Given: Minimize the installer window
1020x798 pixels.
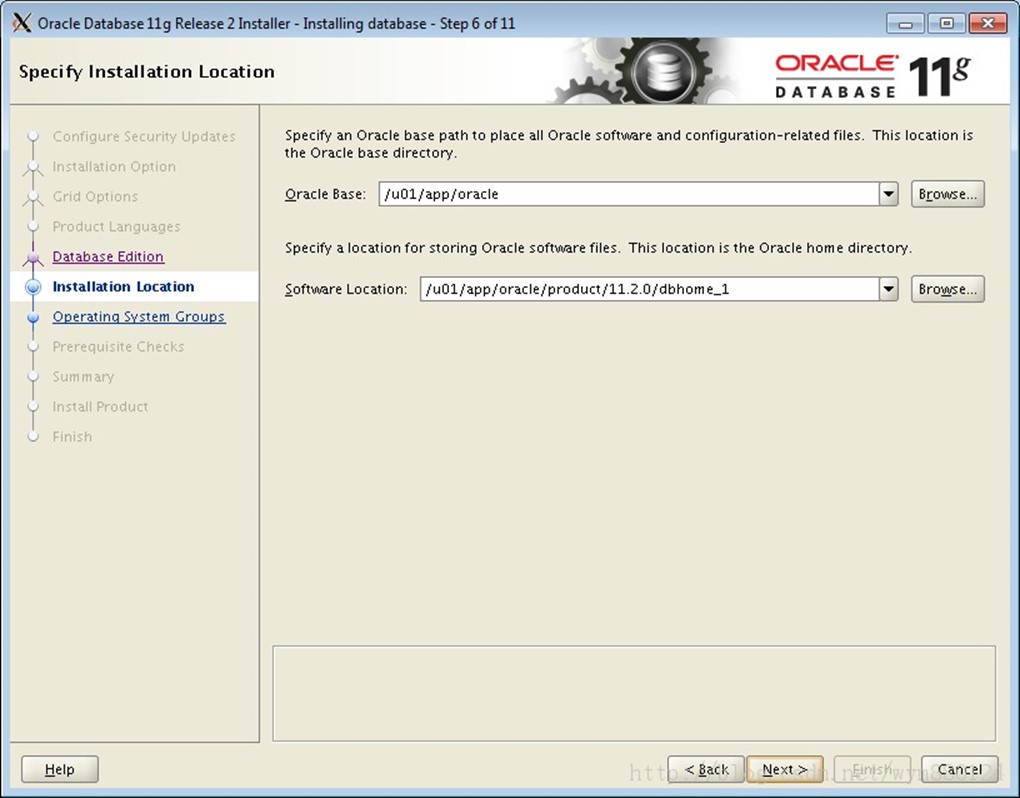Looking at the screenshot, I should pos(905,23).
